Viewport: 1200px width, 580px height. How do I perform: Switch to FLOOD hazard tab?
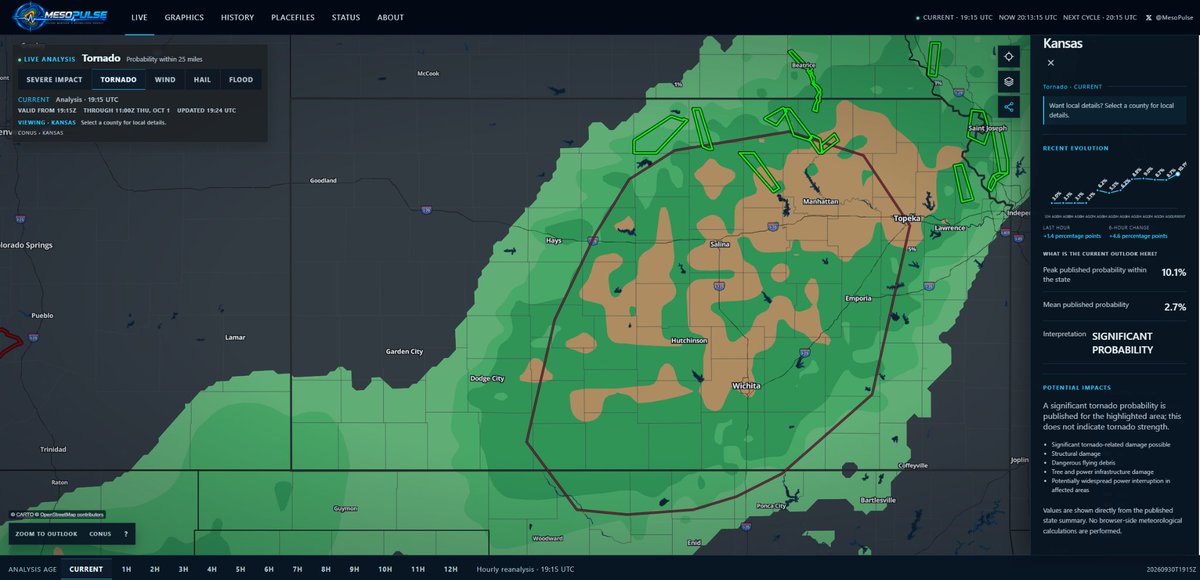coord(241,80)
